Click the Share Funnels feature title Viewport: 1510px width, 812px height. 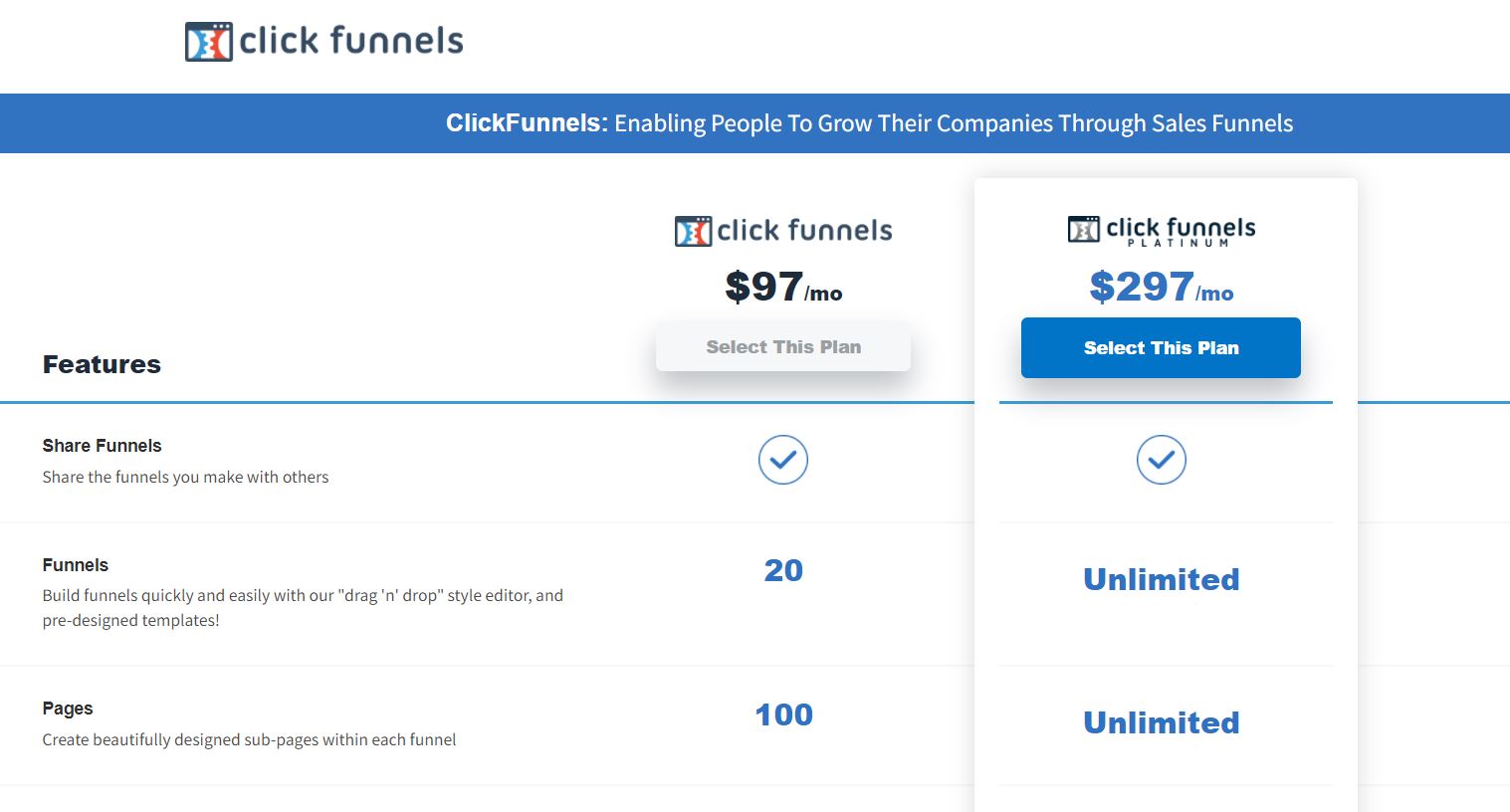pyautogui.click(x=102, y=446)
